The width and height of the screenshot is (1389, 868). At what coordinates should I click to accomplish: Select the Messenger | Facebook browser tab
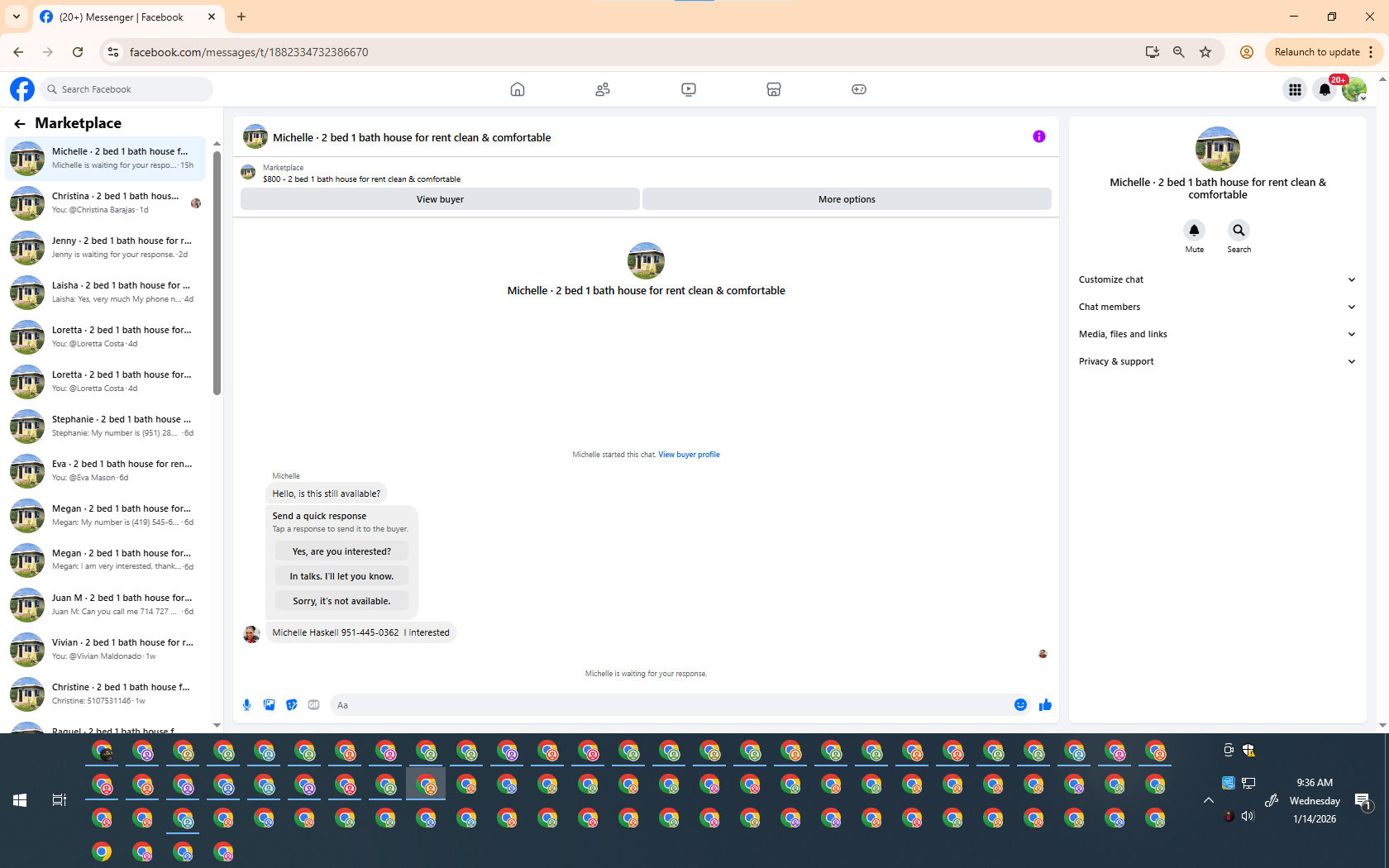128,17
